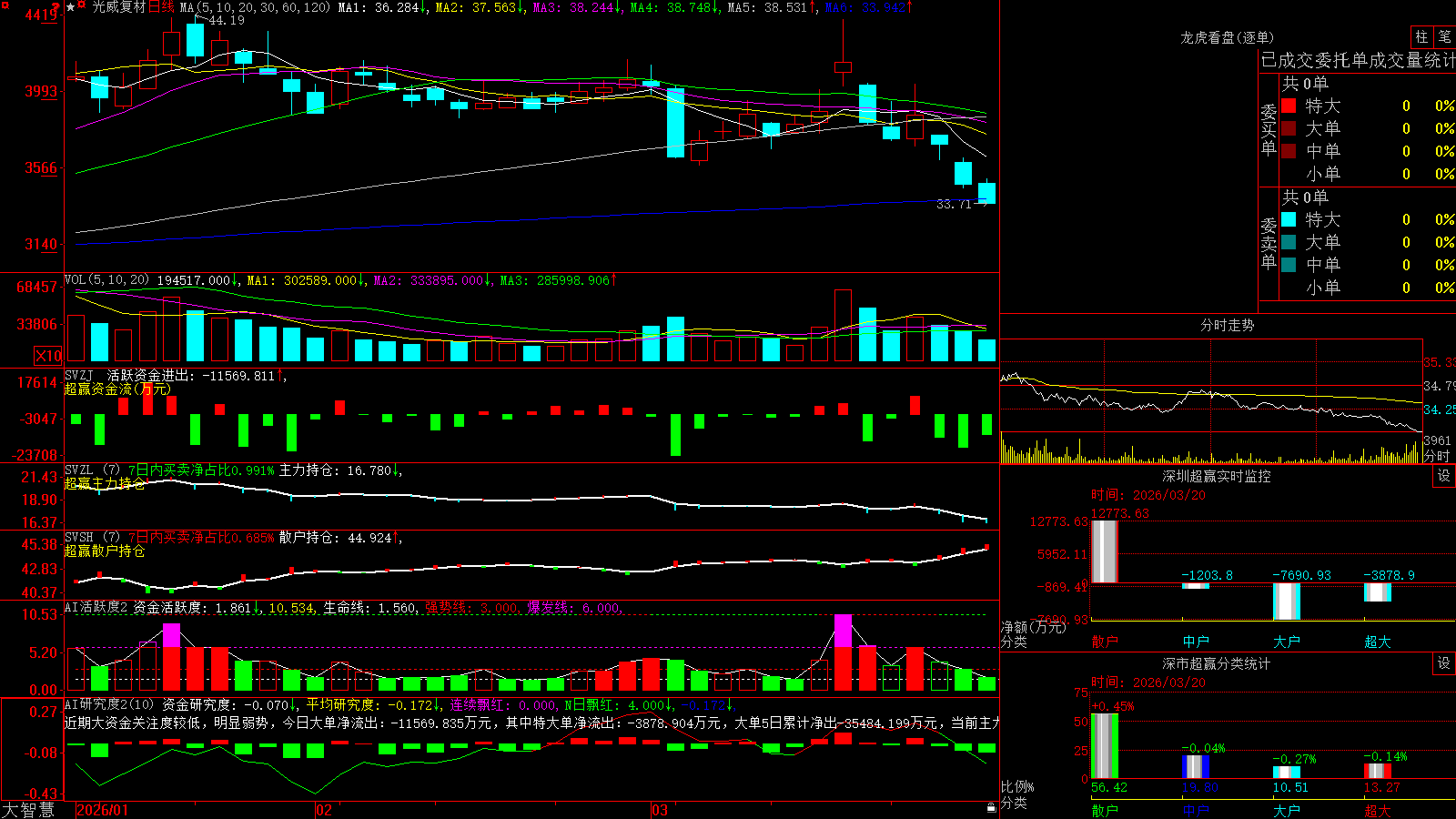
Task: Click the 委买单 vertical label
Action: coord(1269,128)
